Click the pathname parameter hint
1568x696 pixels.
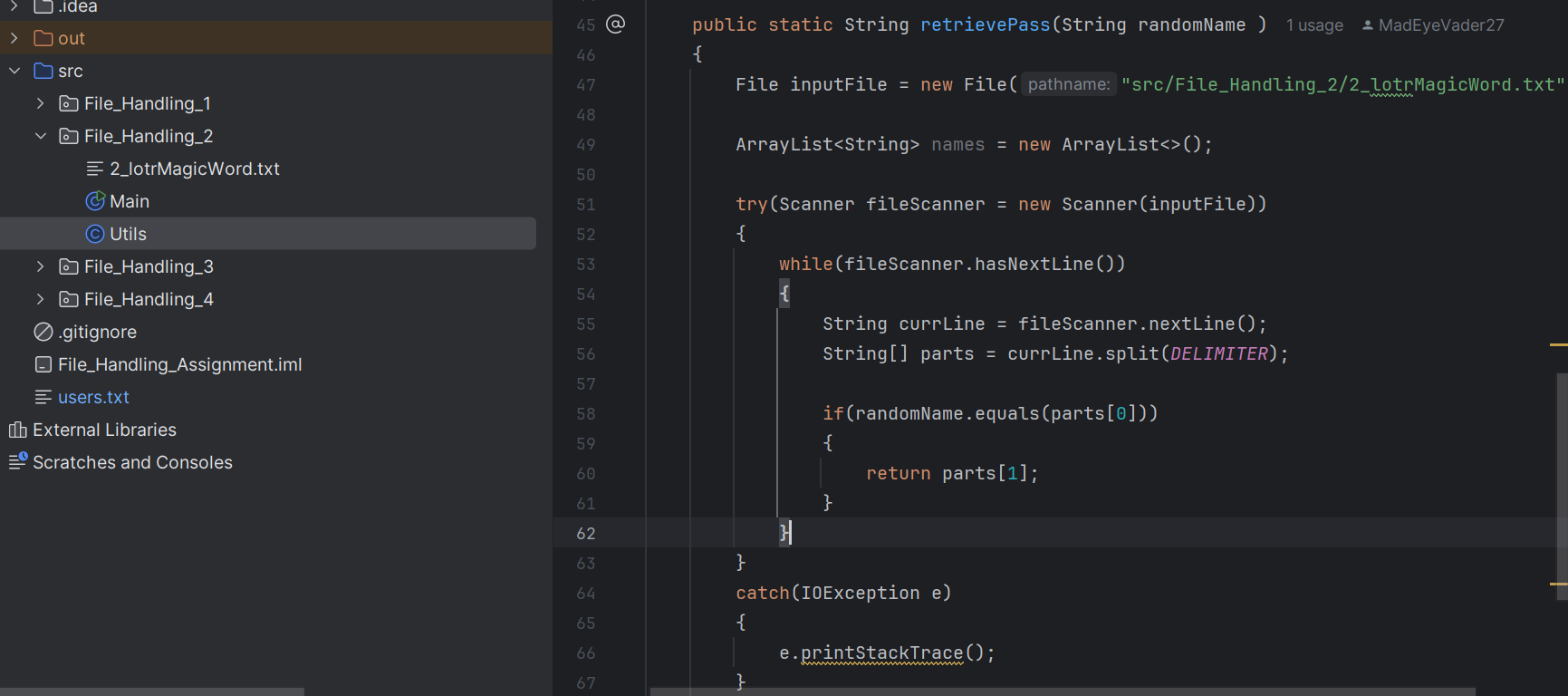(1068, 84)
